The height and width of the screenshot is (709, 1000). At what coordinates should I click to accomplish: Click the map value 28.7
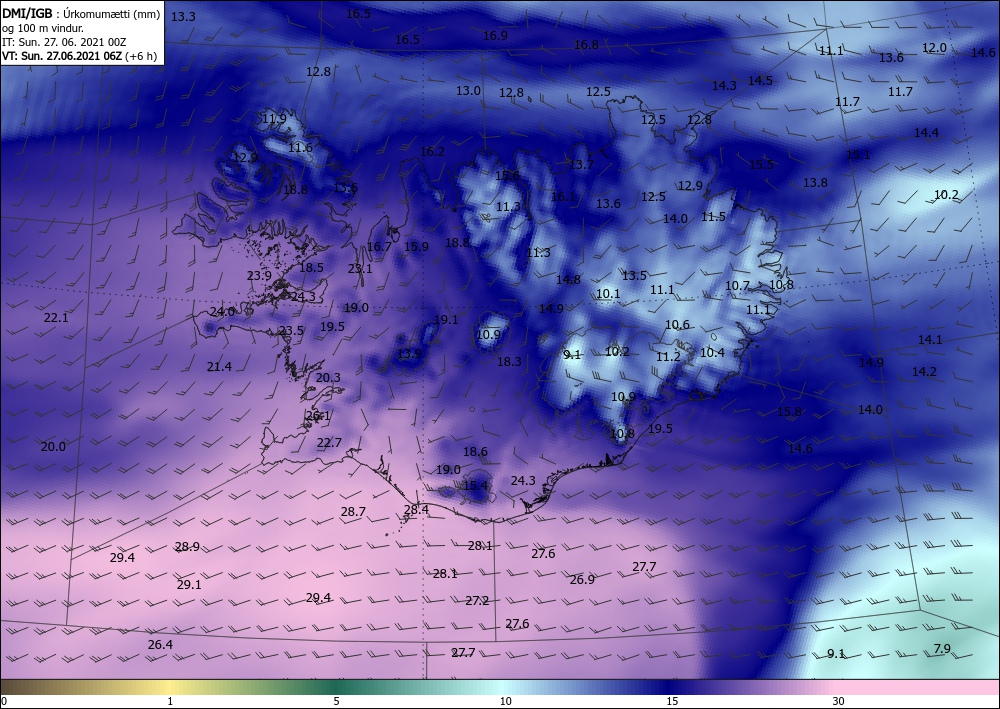click(x=353, y=511)
